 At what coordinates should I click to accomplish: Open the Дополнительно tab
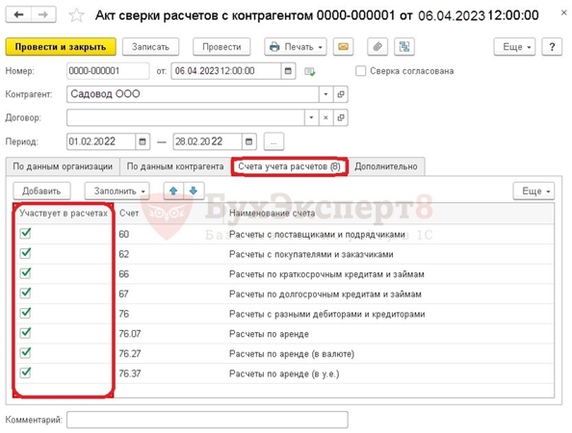386,167
